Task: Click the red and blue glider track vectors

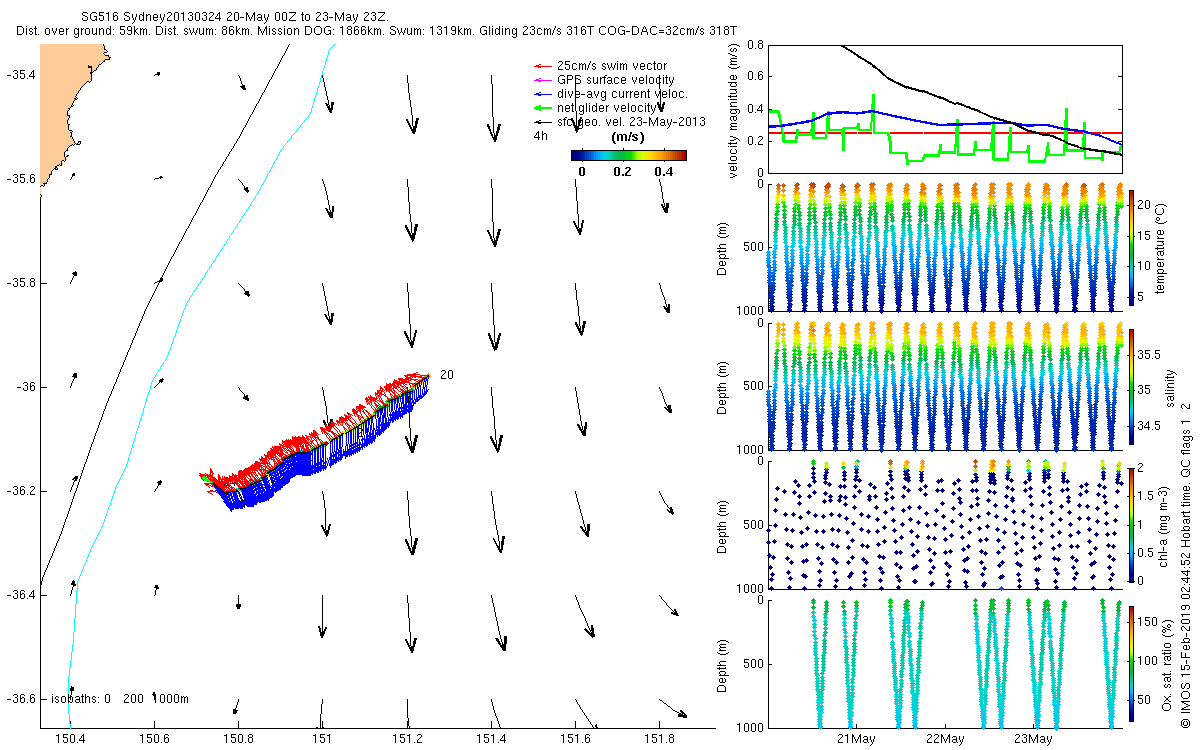Action: 315,442
